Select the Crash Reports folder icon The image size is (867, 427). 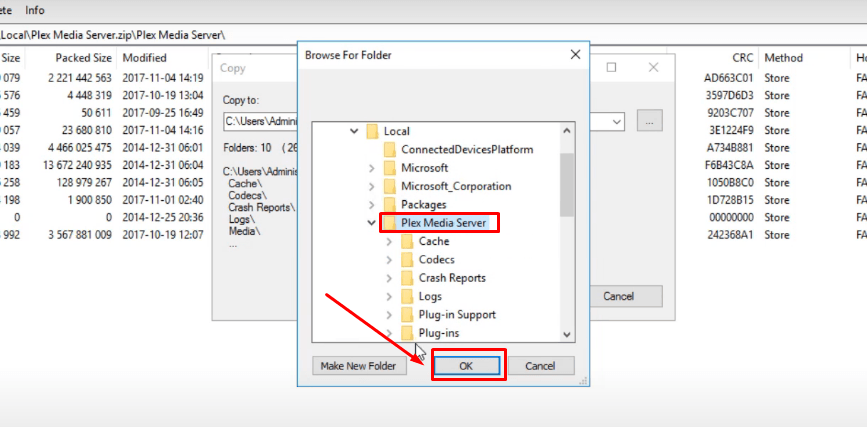pyautogui.click(x=408, y=278)
